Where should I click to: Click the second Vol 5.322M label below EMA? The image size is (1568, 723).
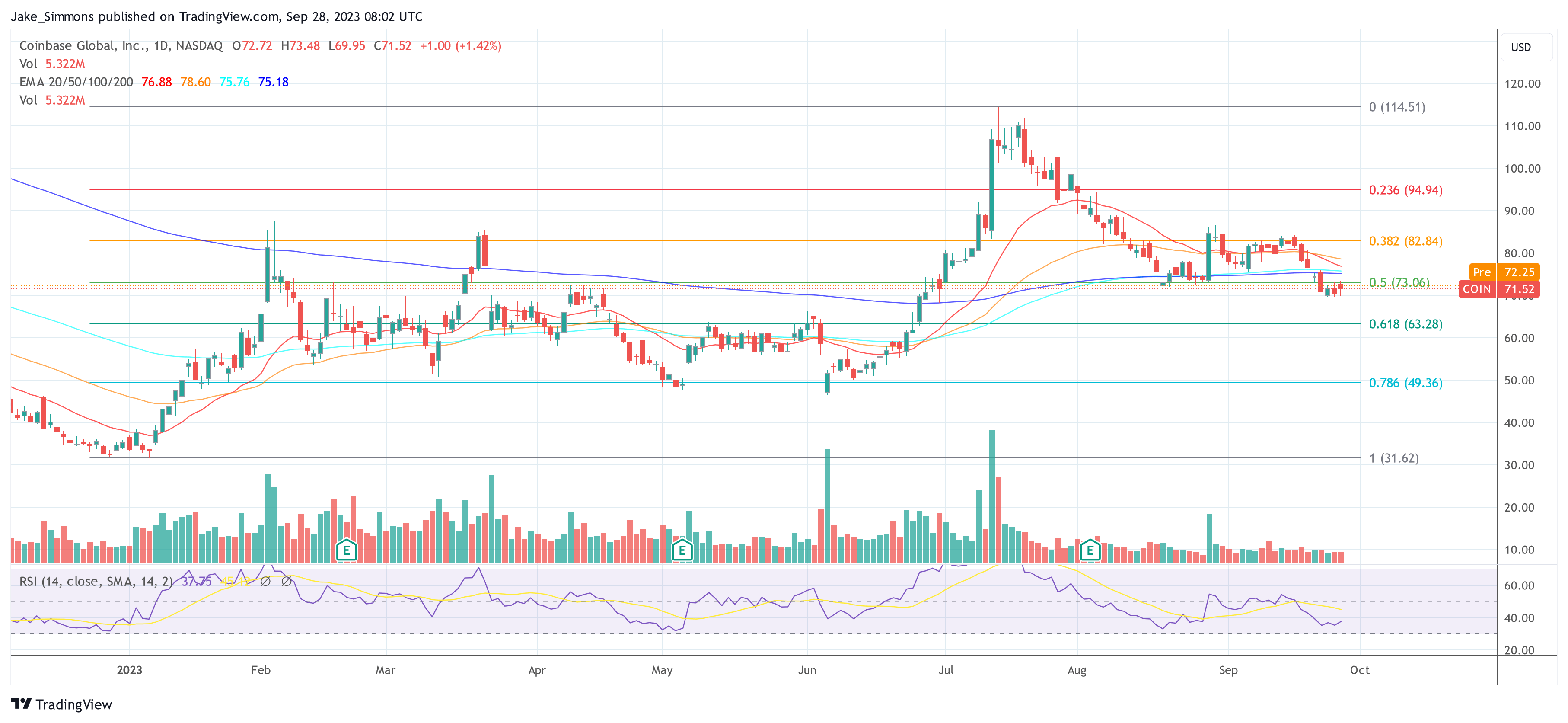52,100
